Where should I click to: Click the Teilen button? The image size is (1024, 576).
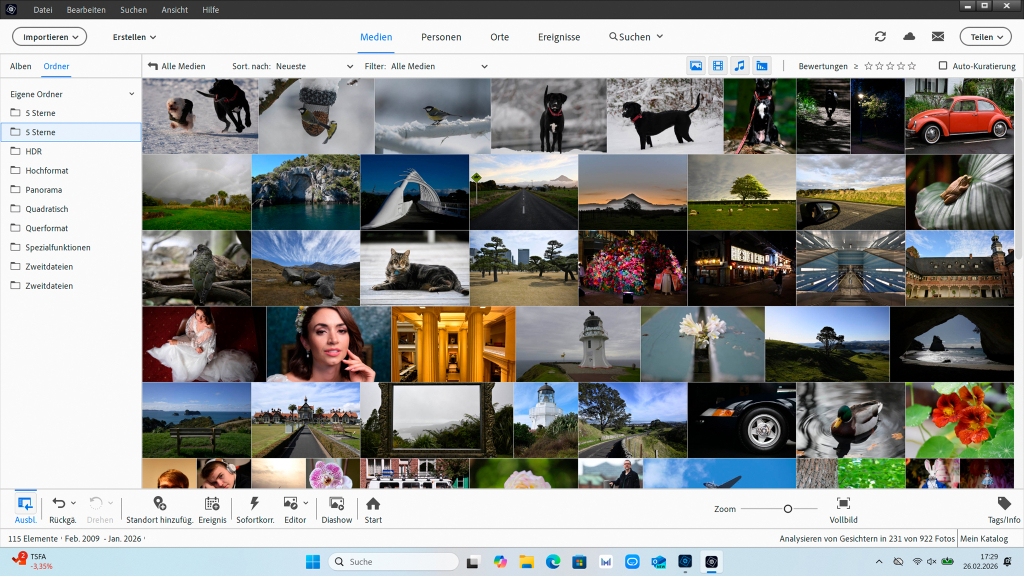985,36
